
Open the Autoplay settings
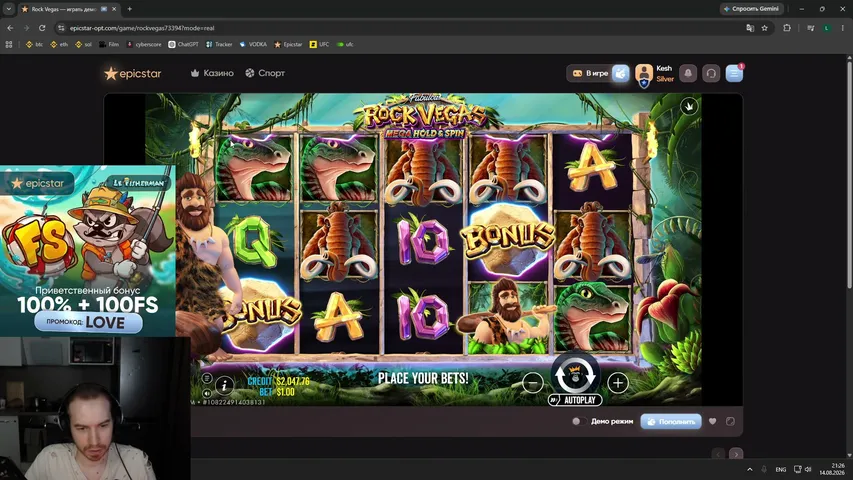[575, 400]
